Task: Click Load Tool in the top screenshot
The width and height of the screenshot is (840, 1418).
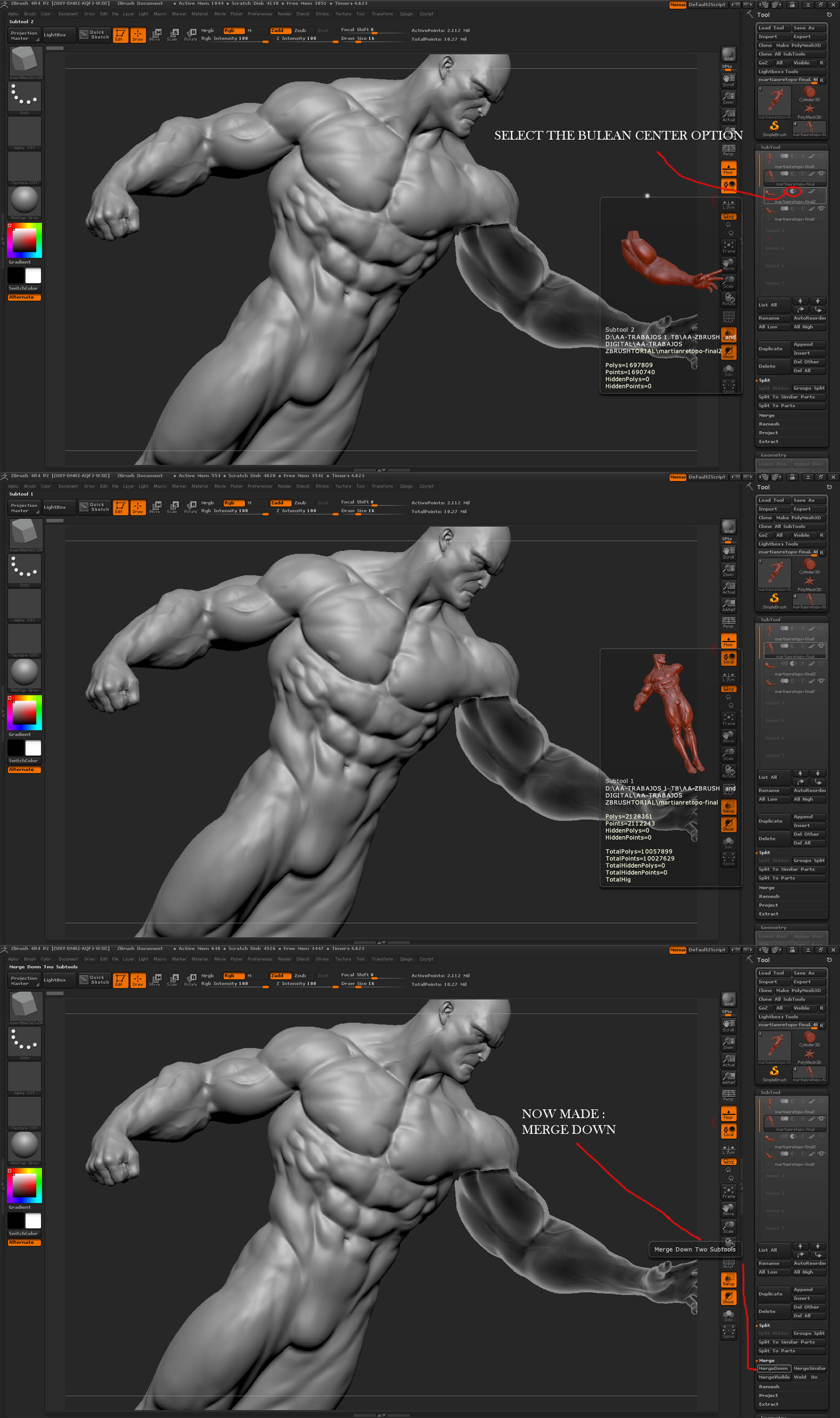Action: point(773,28)
